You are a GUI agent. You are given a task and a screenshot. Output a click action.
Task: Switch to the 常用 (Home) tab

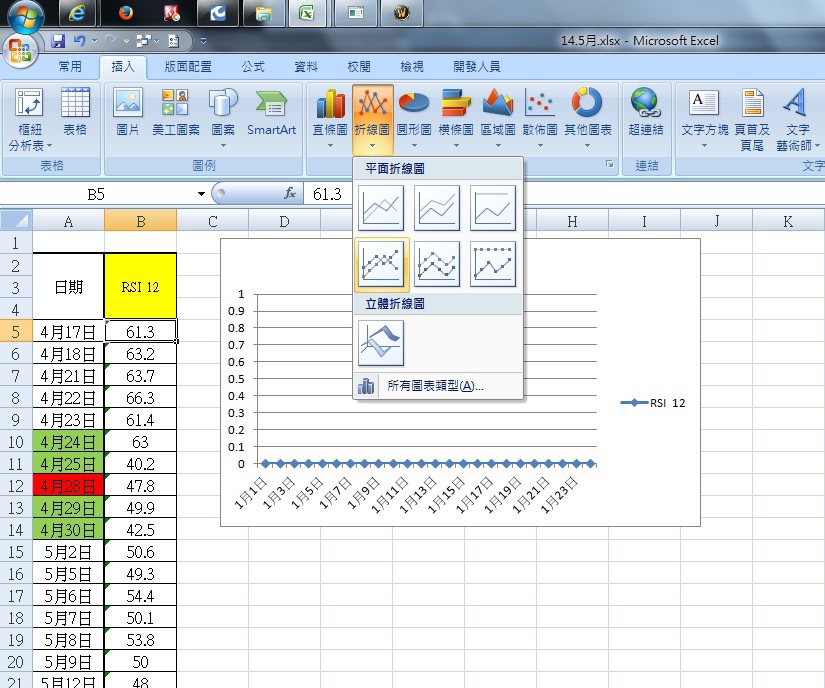[x=70, y=67]
